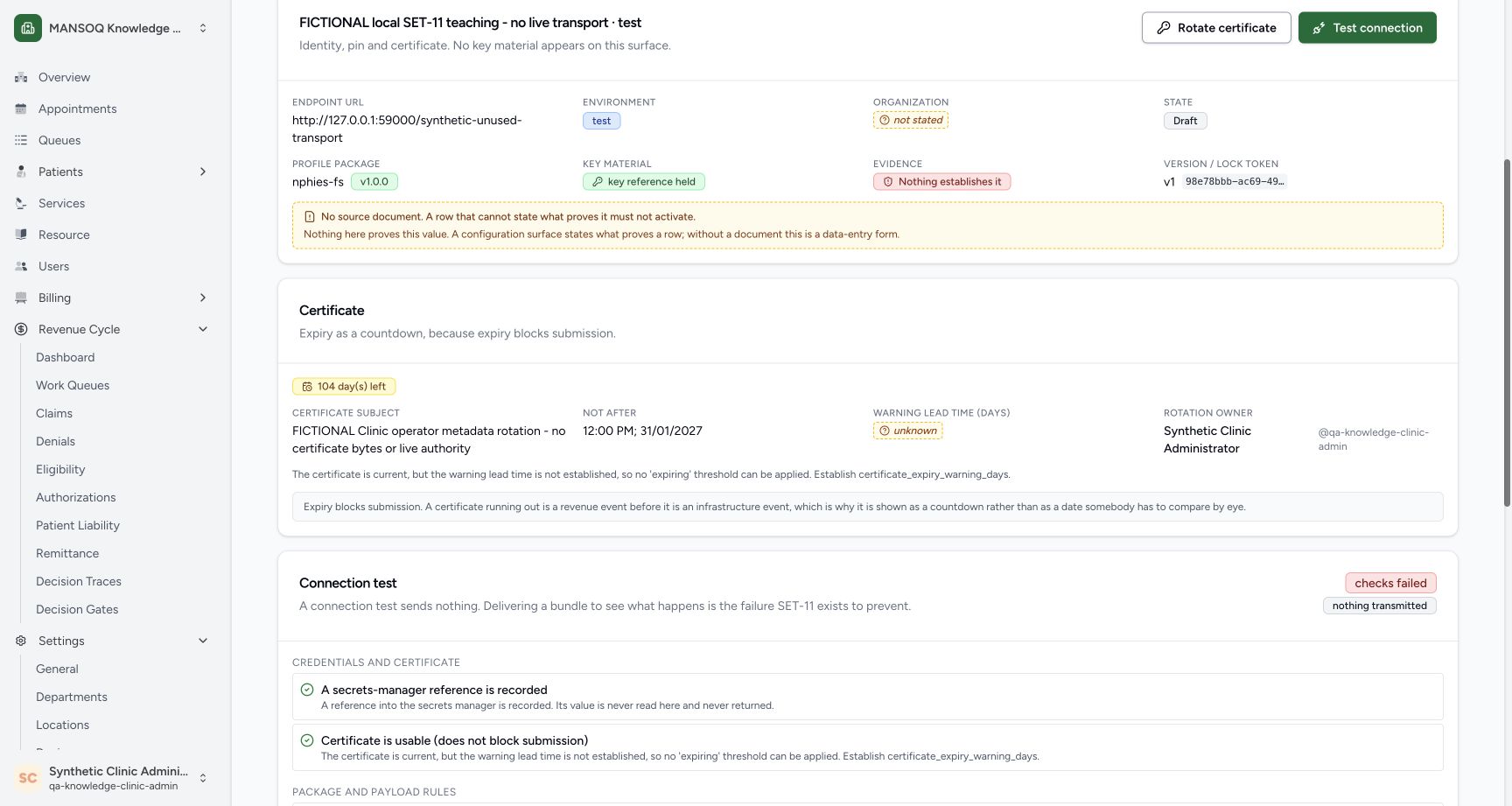Image resolution: width=1512 pixels, height=806 pixels.
Task: Go to Work Queues
Action: coord(73,385)
